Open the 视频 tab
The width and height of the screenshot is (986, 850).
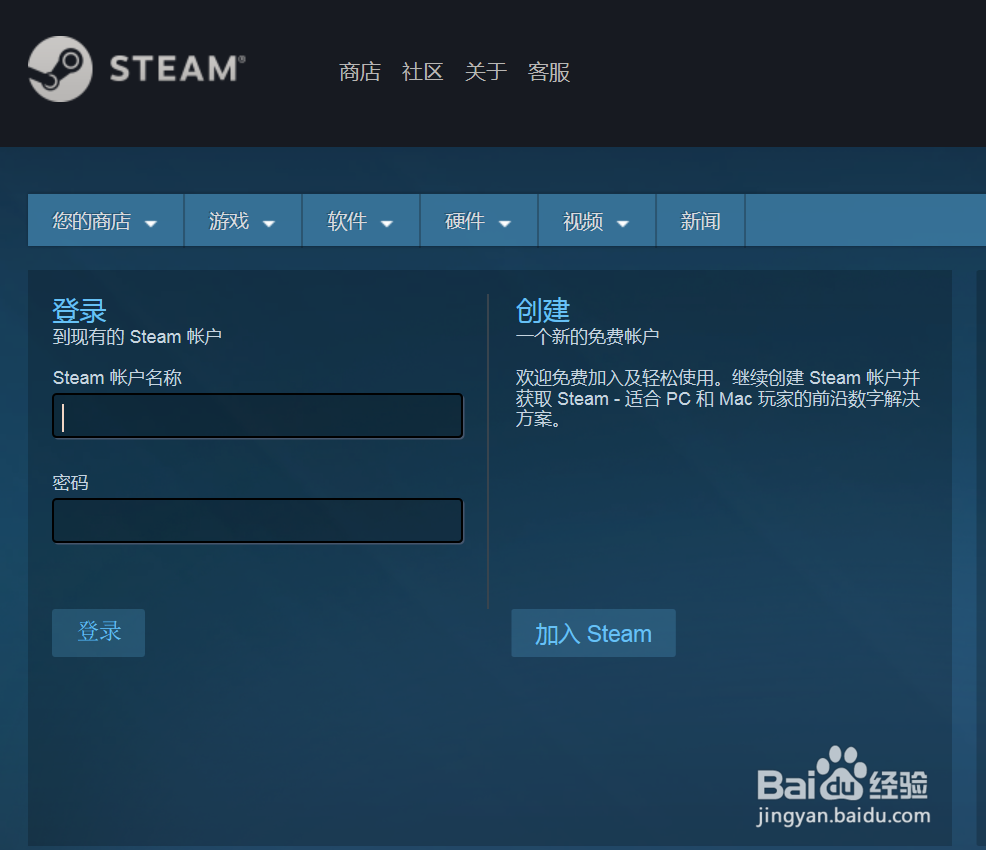597,221
